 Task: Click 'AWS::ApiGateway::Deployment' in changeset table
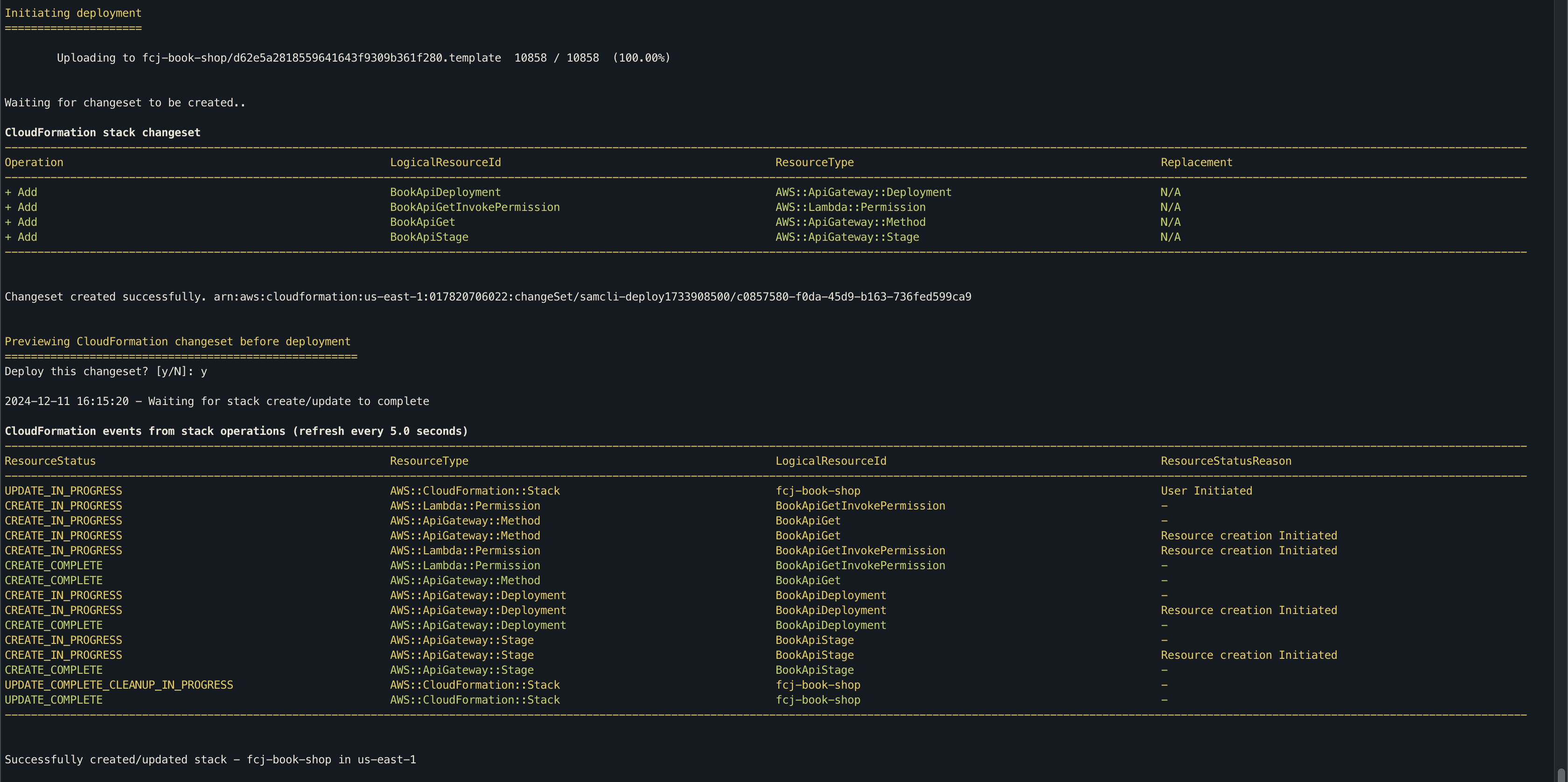point(863,192)
